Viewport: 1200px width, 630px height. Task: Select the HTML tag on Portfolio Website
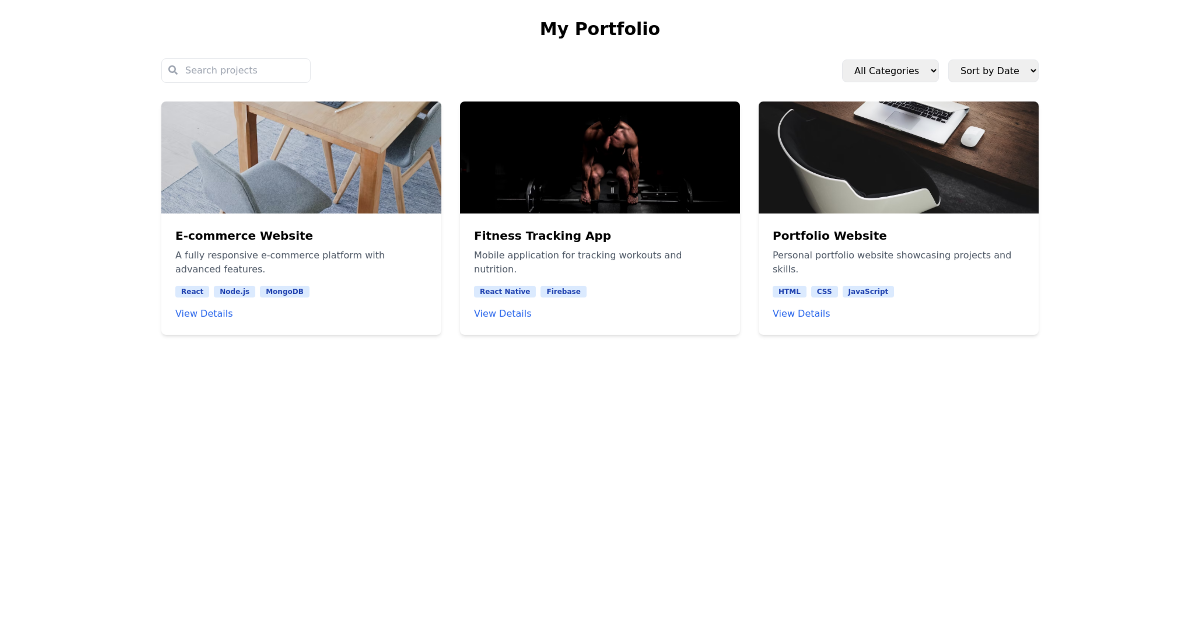[x=789, y=291]
